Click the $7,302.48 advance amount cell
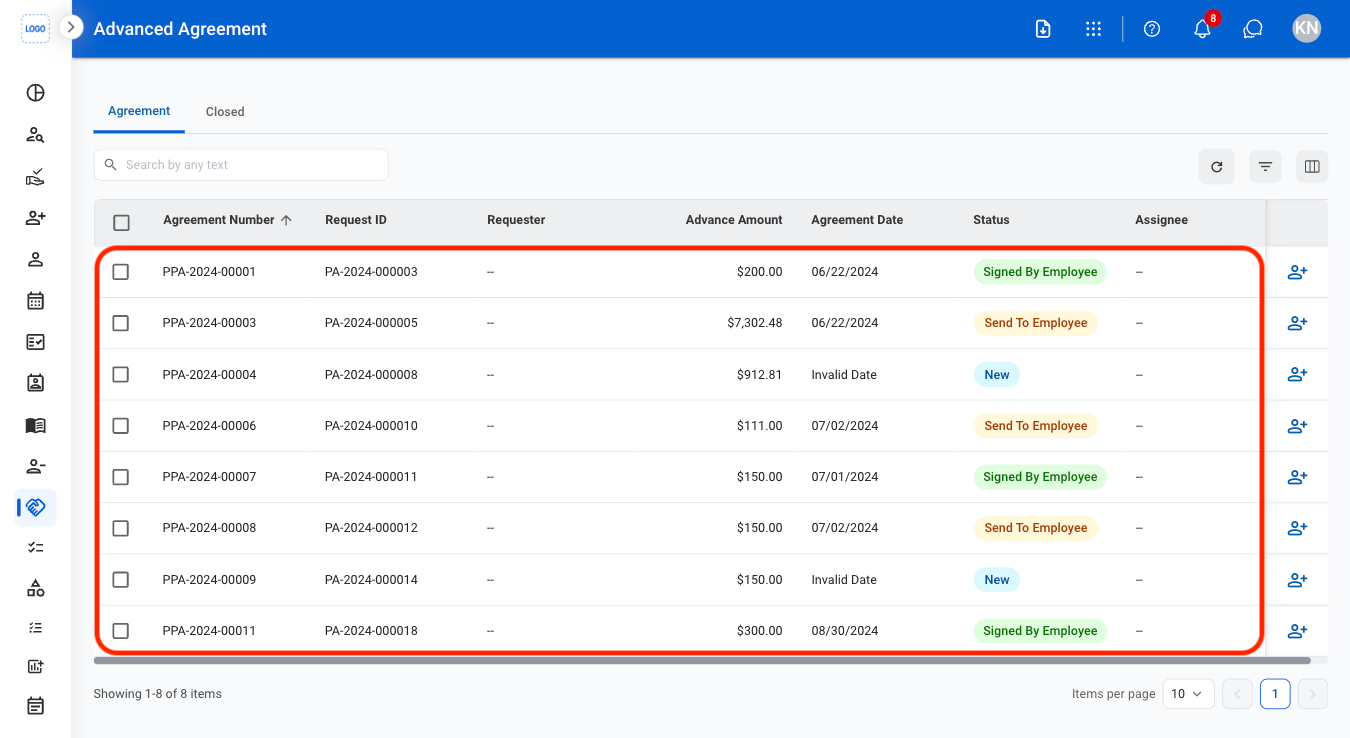 (x=755, y=323)
